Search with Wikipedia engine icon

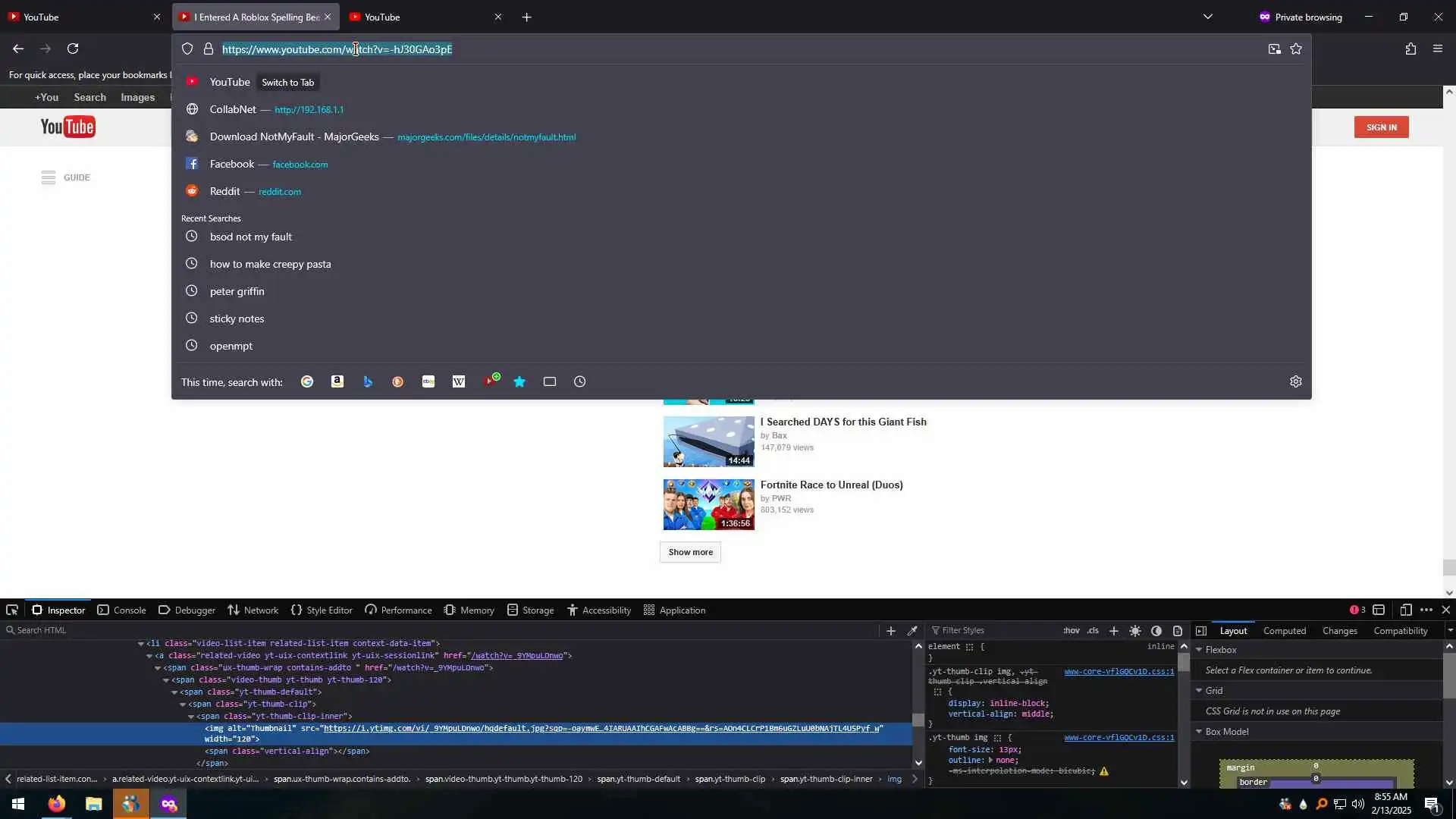459,382
